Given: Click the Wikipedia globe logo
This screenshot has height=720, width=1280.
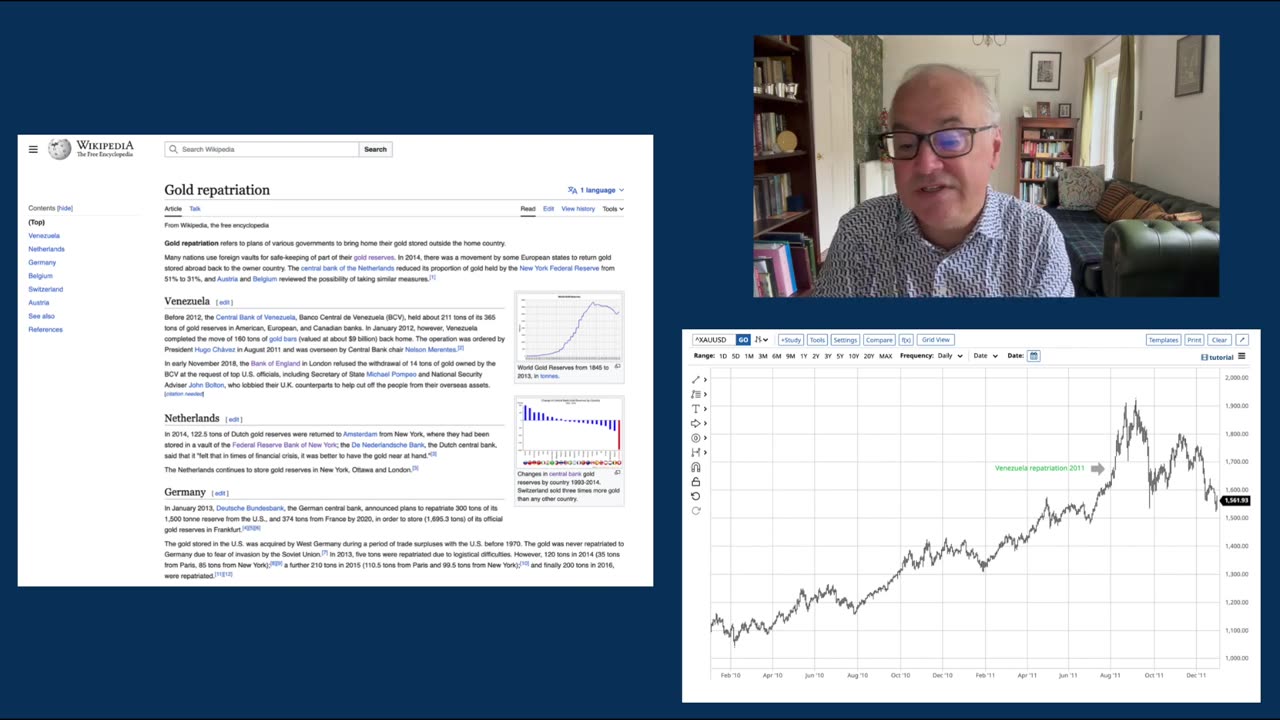Looking at the screenshot, I should [60, 149].
